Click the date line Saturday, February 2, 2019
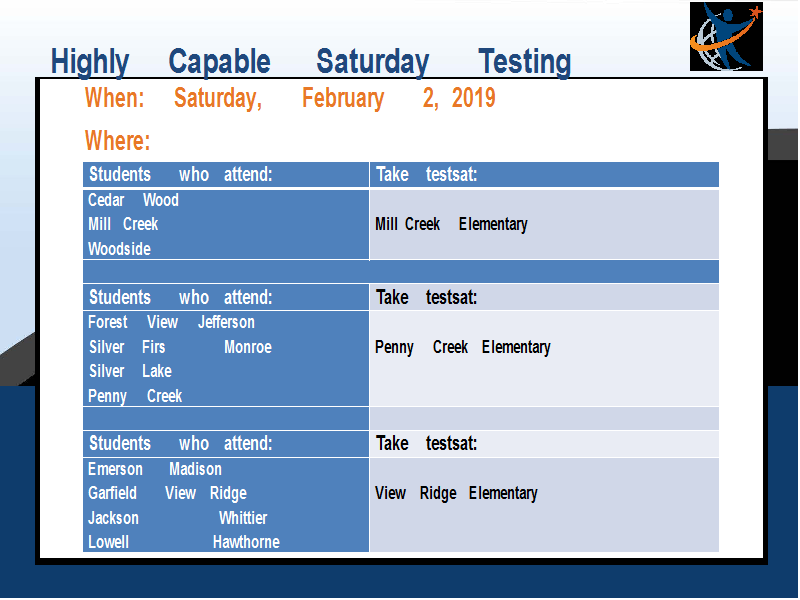Image resolution: width=800 pixels, height=600 pixels. (x=334, y=98)
